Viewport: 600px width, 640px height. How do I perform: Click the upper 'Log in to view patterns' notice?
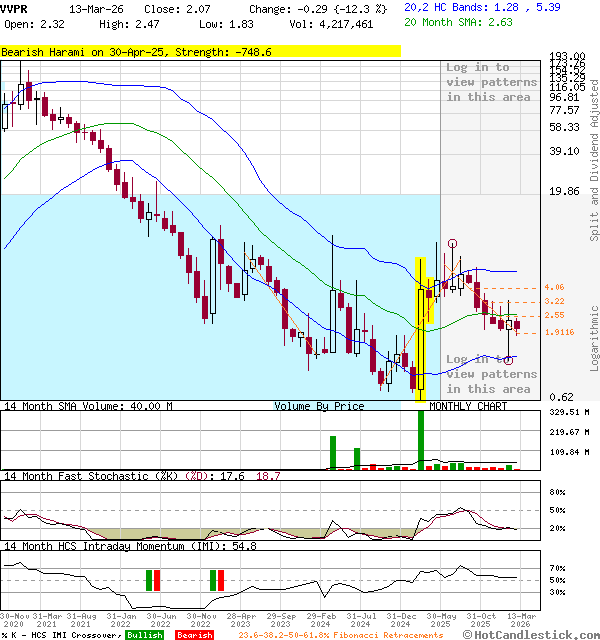489,82
